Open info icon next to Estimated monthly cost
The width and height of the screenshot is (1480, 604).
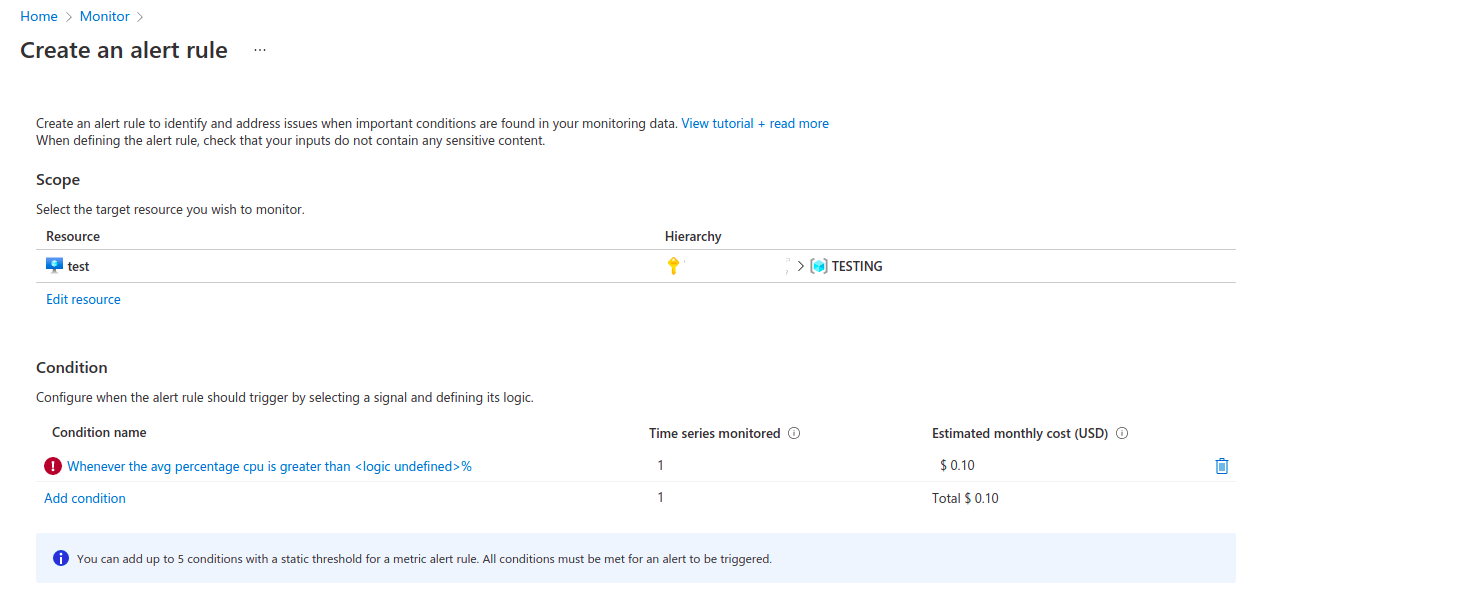[x=1122, y=434]
